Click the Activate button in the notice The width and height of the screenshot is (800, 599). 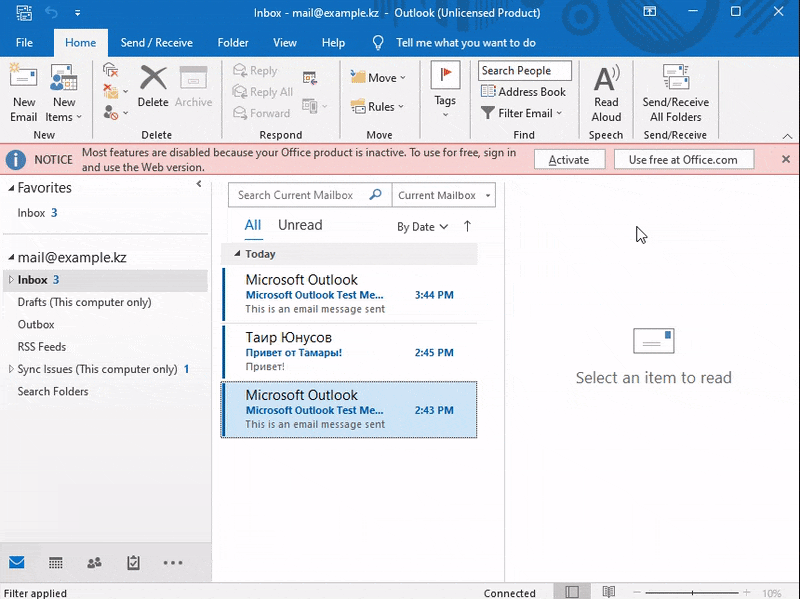(569, 160)
